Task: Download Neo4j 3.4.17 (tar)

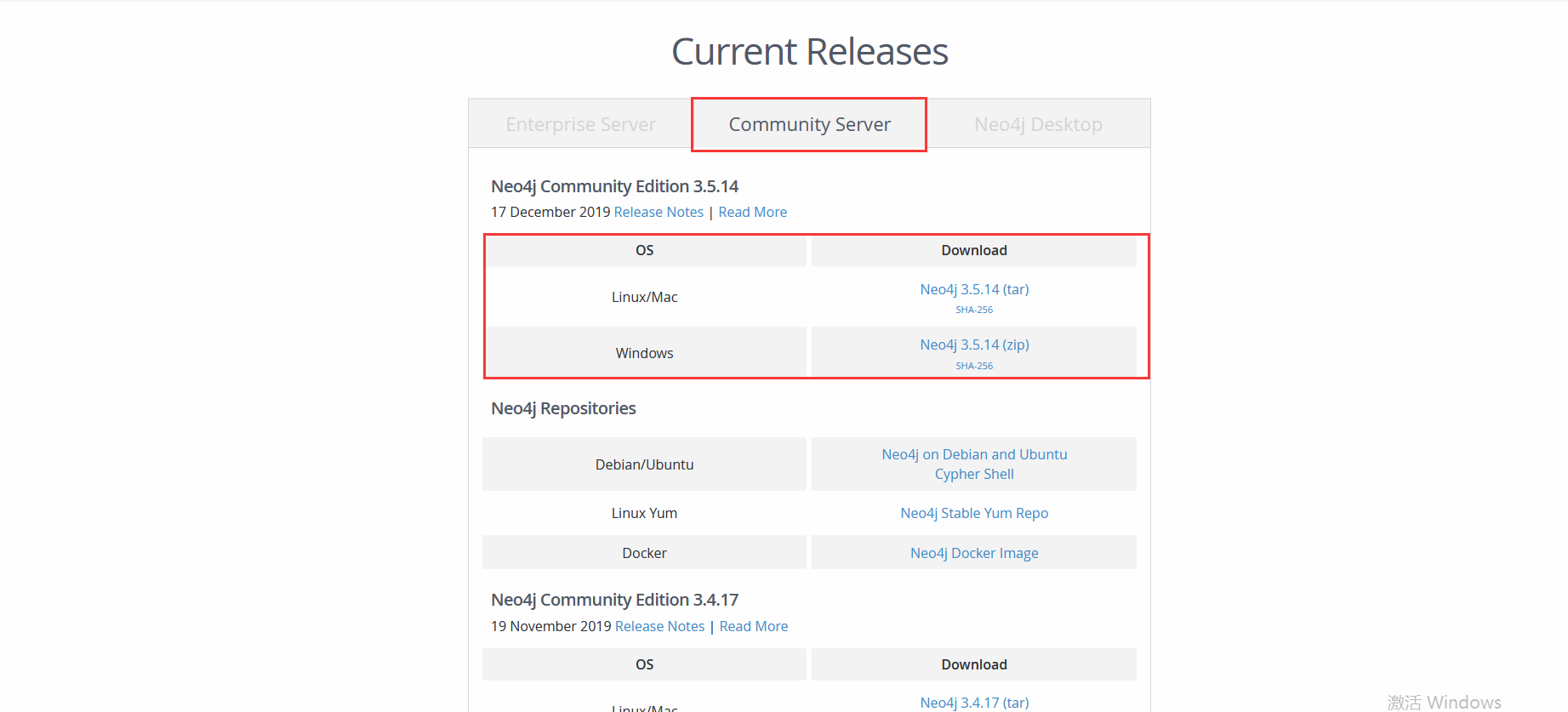Action: coord(974,703)
